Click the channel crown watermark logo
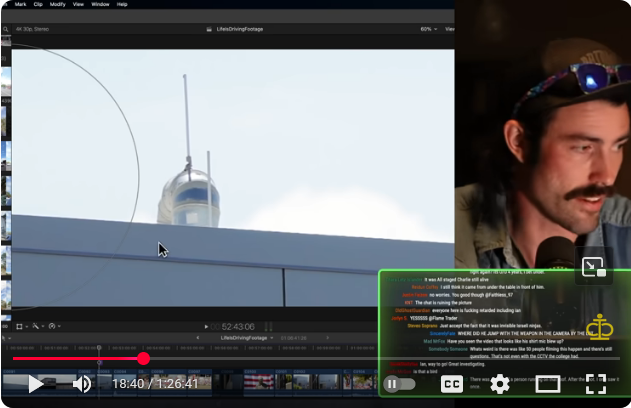This screenshot has height=408, width=631. tap(600, 327)
